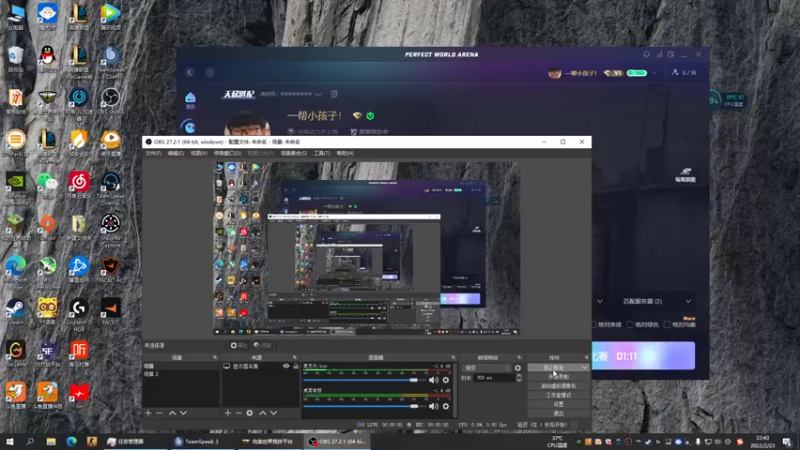Open Desktop Audio settings gear

(x=446, y=406)
